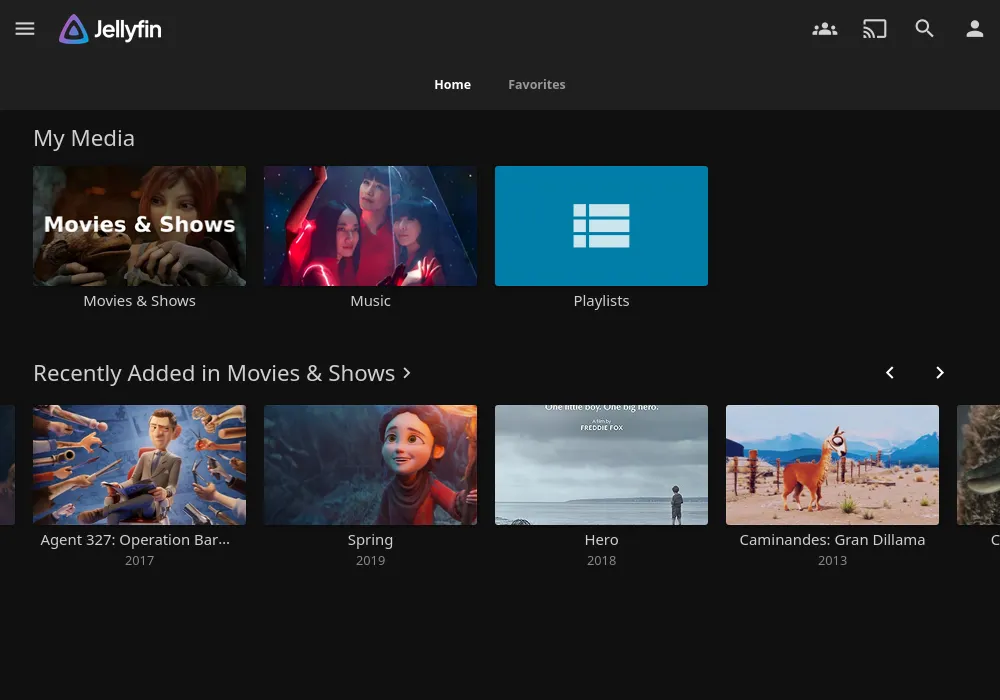
Task: Click the Hero movie title link
Action: tap(601, 540)
